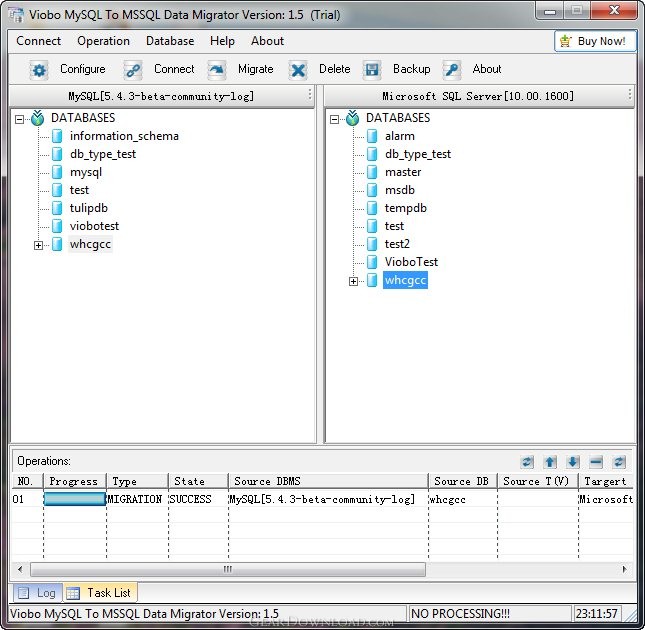Click database icon beside tempdb

(372, 208)
